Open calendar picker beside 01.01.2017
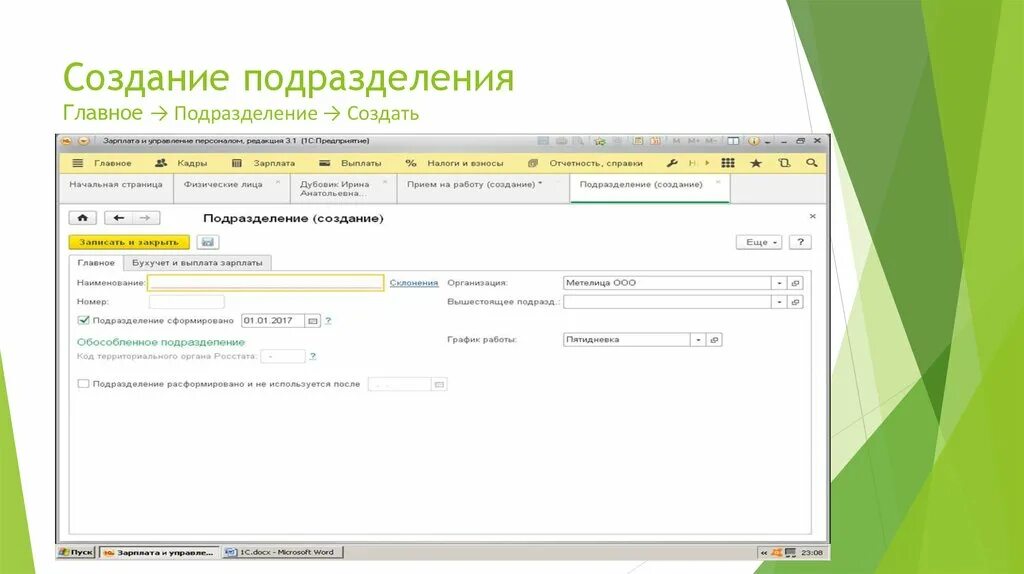The height and width of the screenshot is (574, 1024). click(x=313, y=321)
